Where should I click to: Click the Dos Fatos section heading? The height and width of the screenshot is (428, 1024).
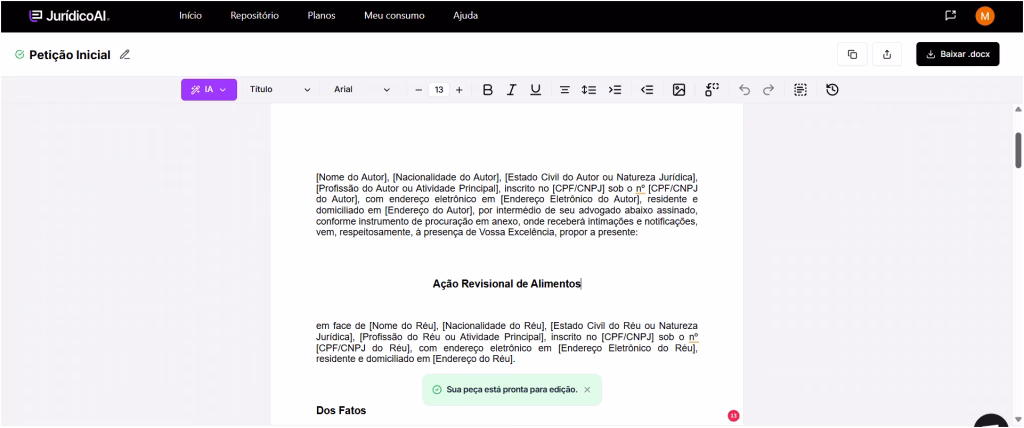tap(341, 410)
